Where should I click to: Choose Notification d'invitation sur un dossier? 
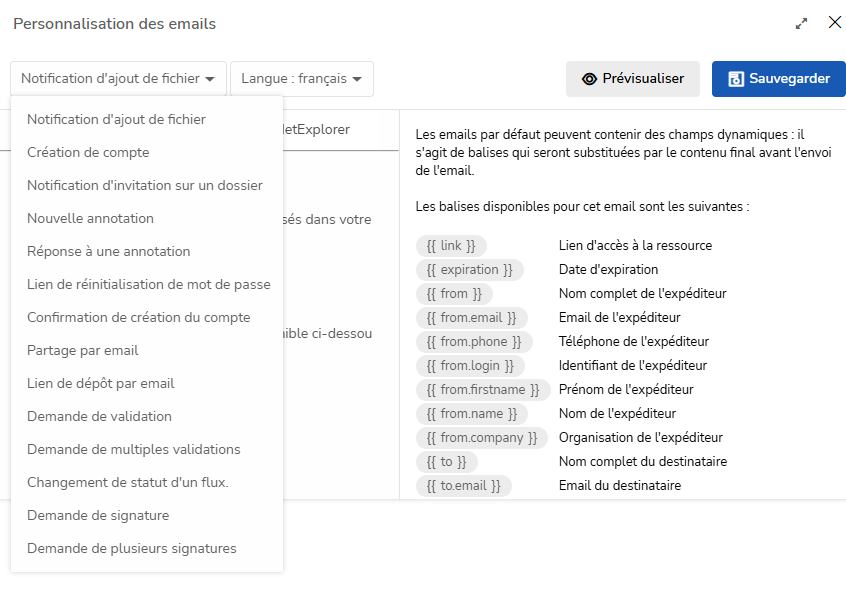(145, 186)
